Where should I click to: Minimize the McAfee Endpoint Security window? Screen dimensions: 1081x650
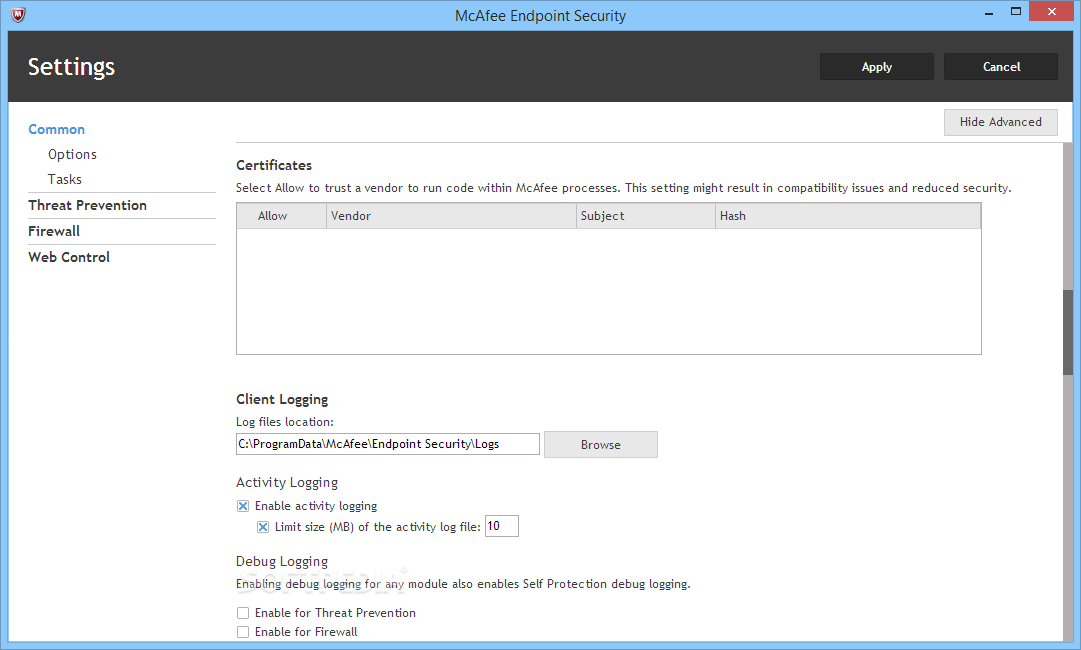pyautogui.click(x=989, y=12)
